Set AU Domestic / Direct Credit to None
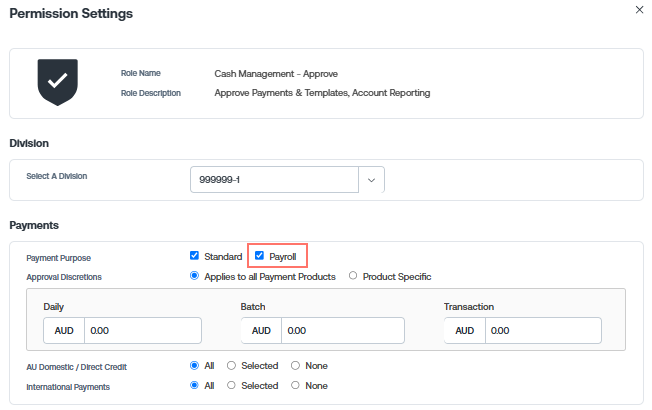The height and width of the screenshot is (410, 652). [x=295, y=366]
